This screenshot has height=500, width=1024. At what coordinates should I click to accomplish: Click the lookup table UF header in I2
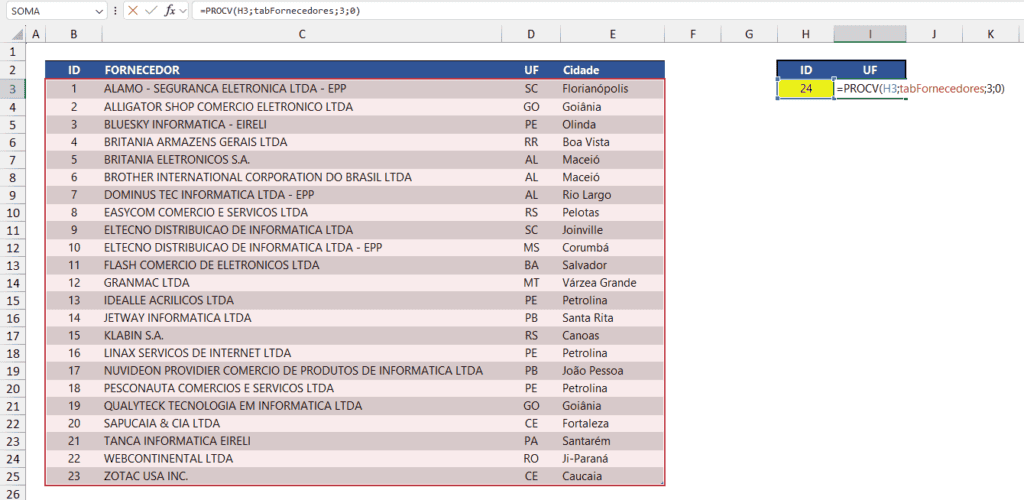[x=870, y=70]
